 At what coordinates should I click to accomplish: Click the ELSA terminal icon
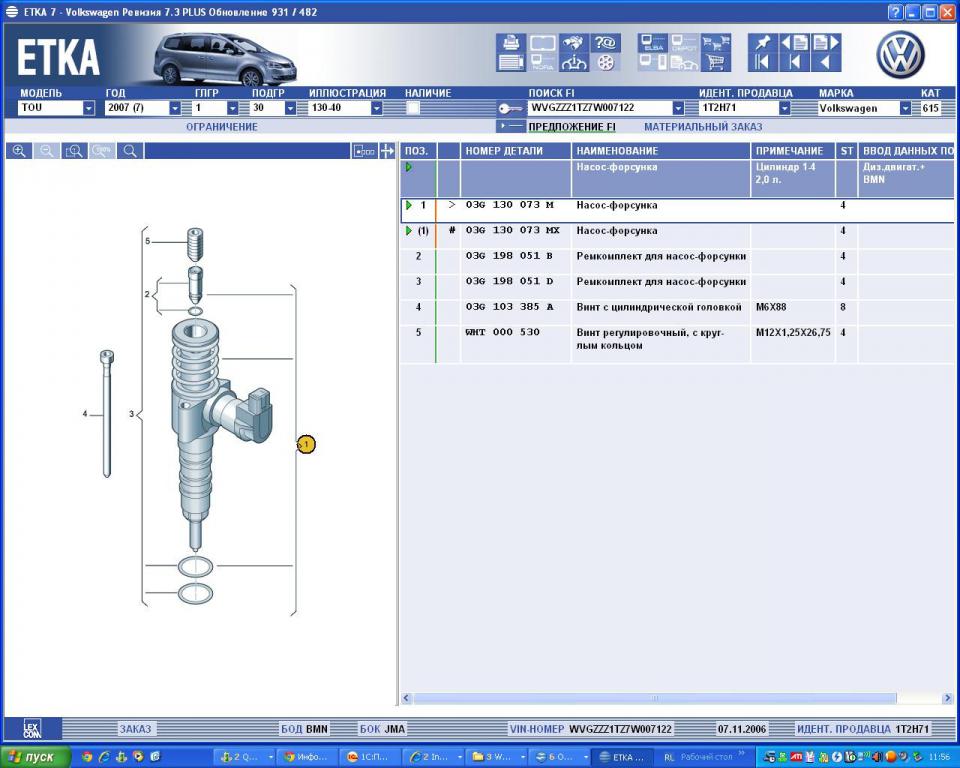653,43
